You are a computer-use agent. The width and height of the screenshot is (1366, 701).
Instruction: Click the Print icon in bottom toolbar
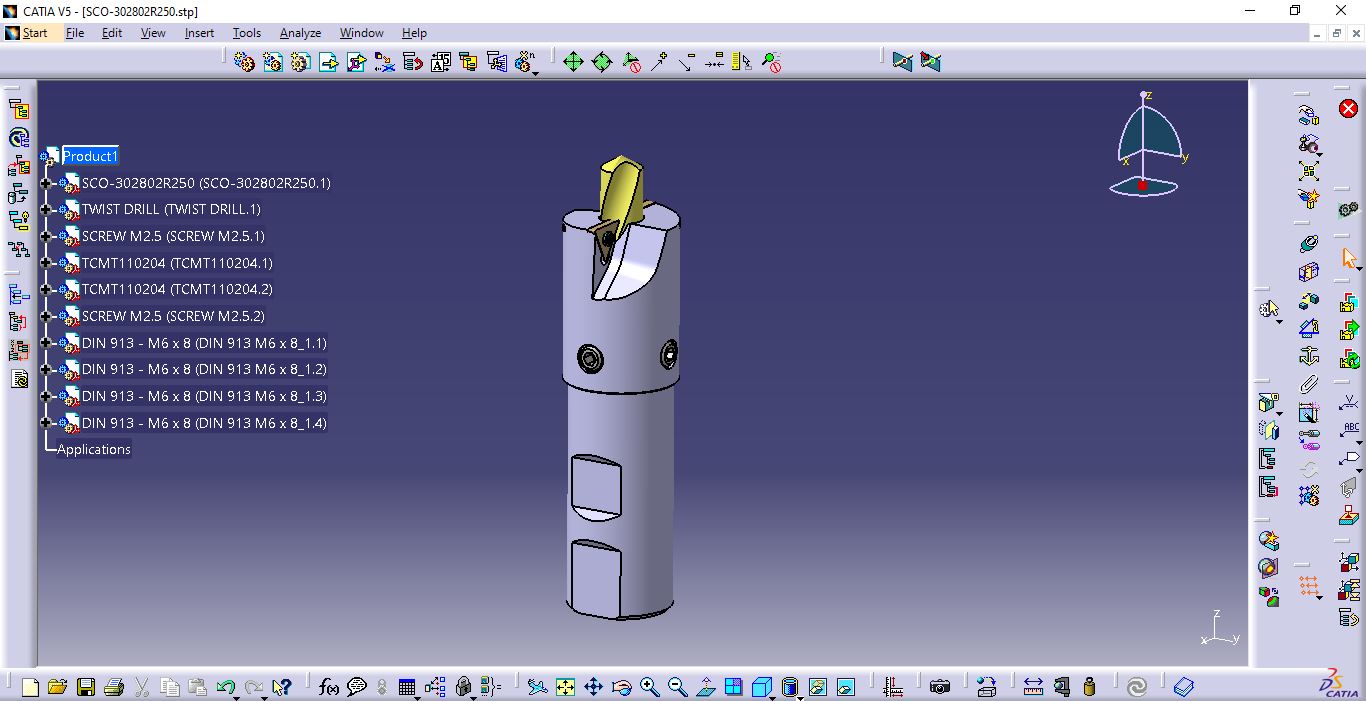click(113, 687)
